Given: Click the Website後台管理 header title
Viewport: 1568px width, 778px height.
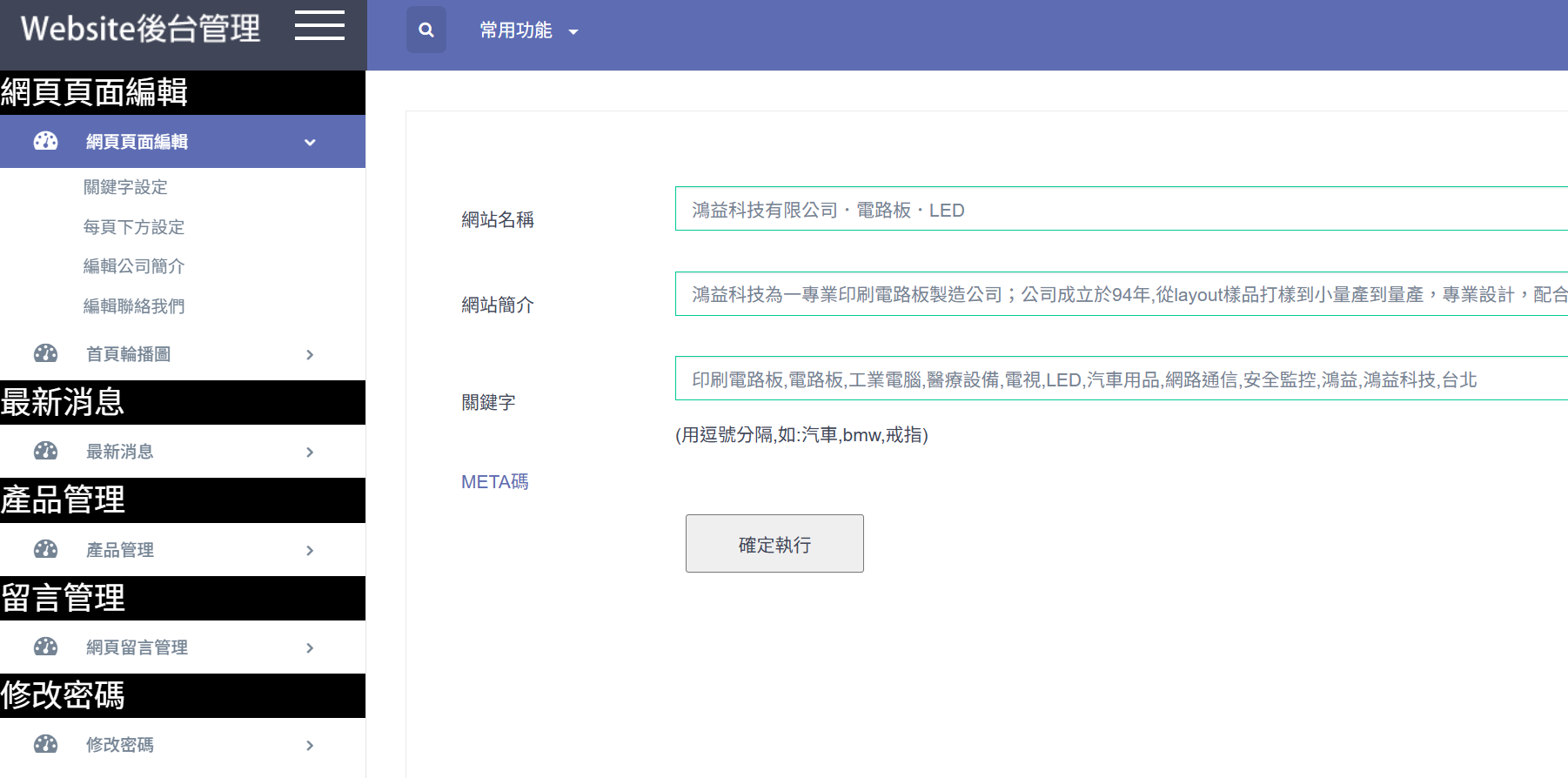Looking at the screenshot, I should (140, 29).
